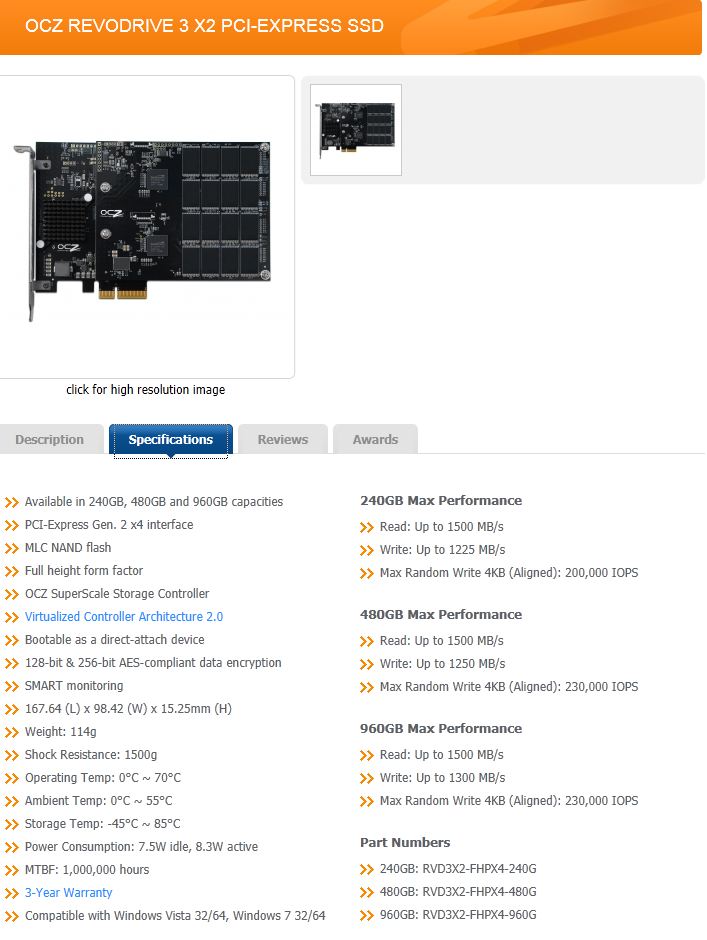707x940 pixels.
Task: Click the arrow bullet beside Full height form factor
Action: point(11,571)
